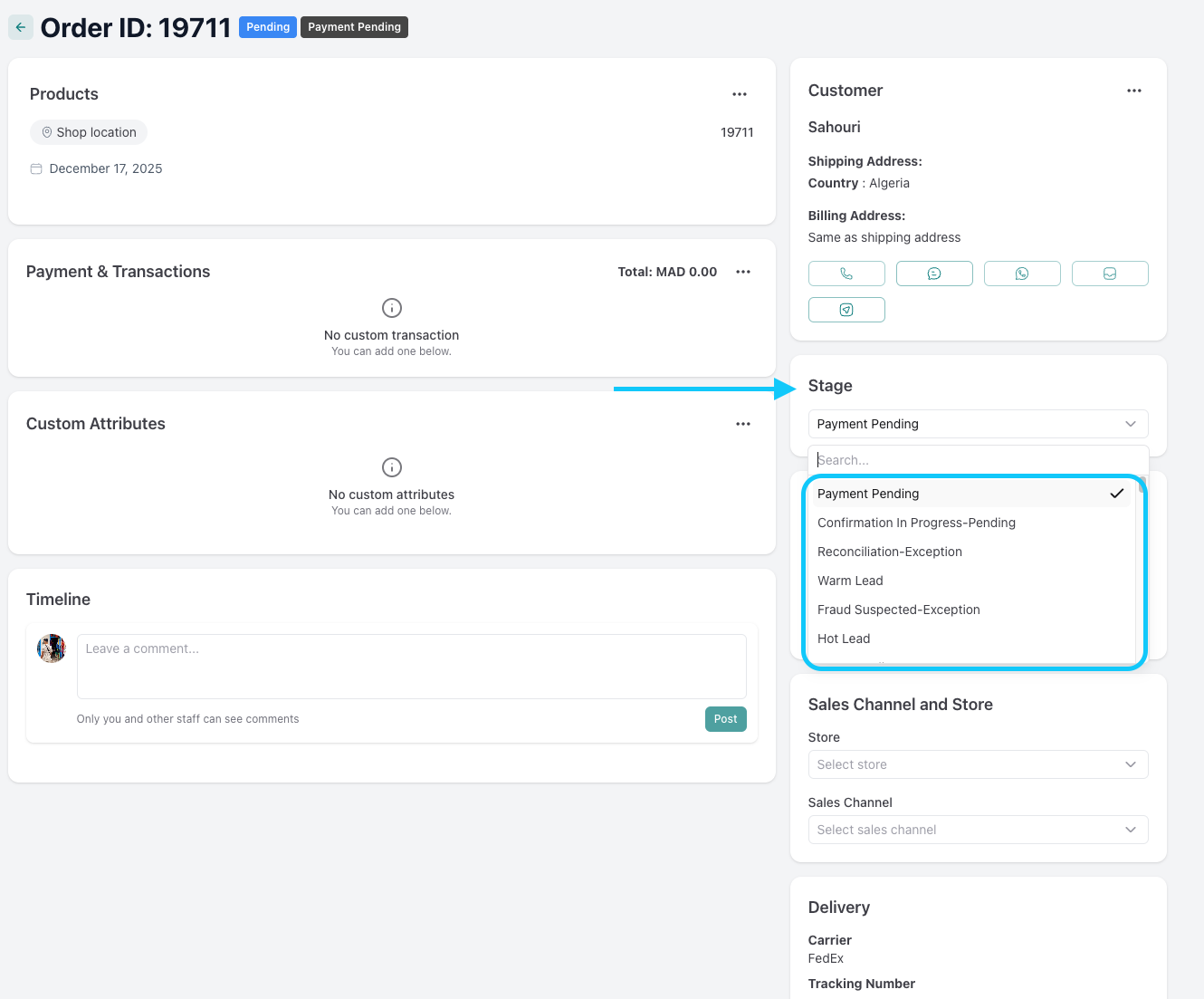Image resolution: width=1204 pixels, height=999 pixels.
Task: Click the paper plane send icon button
Action: [x=846, y=310]
